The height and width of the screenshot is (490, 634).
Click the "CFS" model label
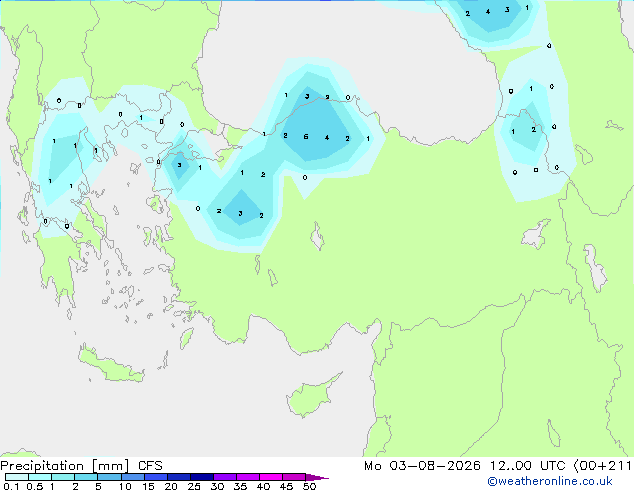[x=150, y=466]
